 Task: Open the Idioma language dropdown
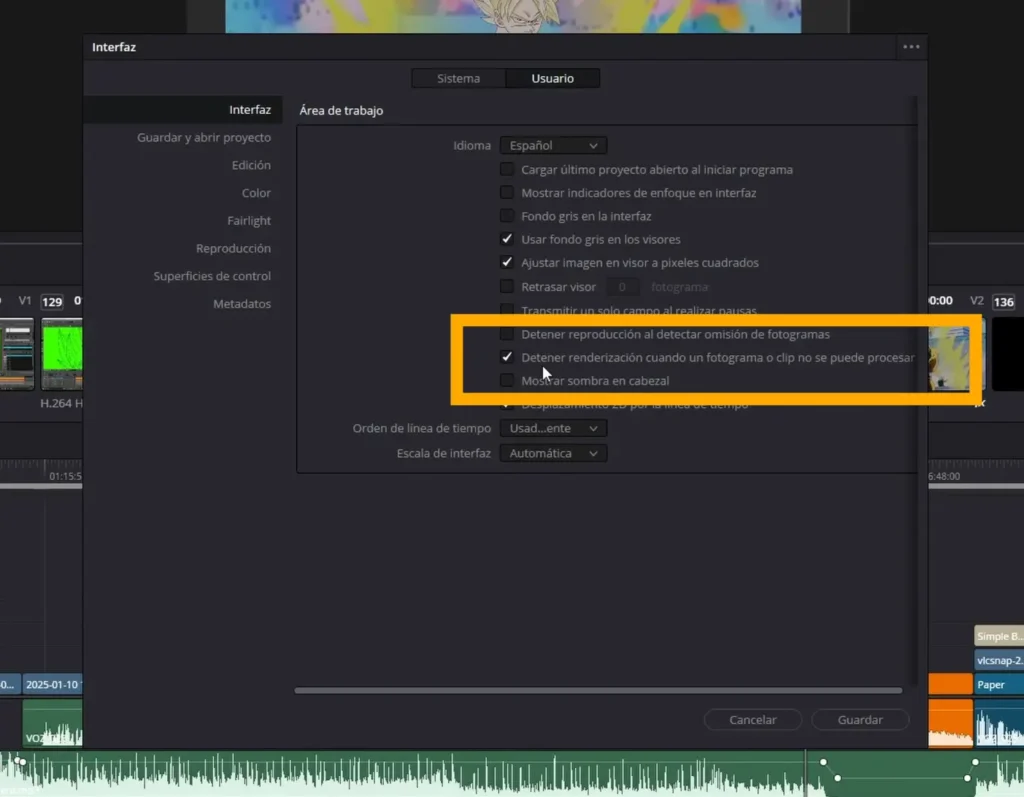coord(552,146)
